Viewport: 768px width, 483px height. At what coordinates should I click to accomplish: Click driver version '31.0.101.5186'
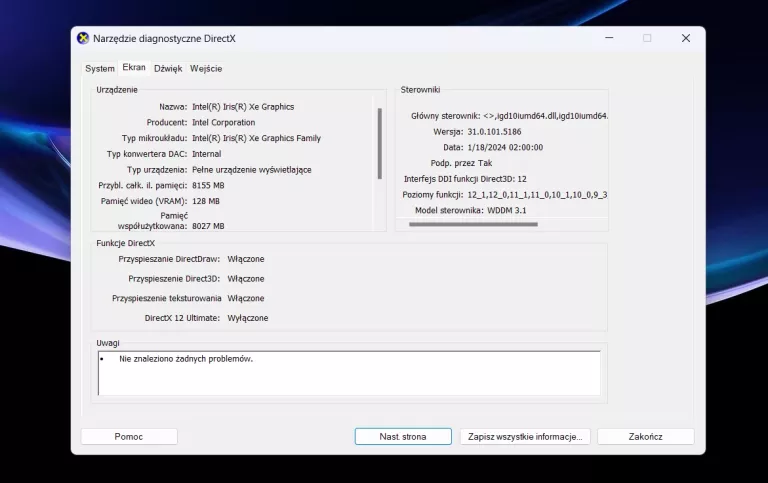494,132
